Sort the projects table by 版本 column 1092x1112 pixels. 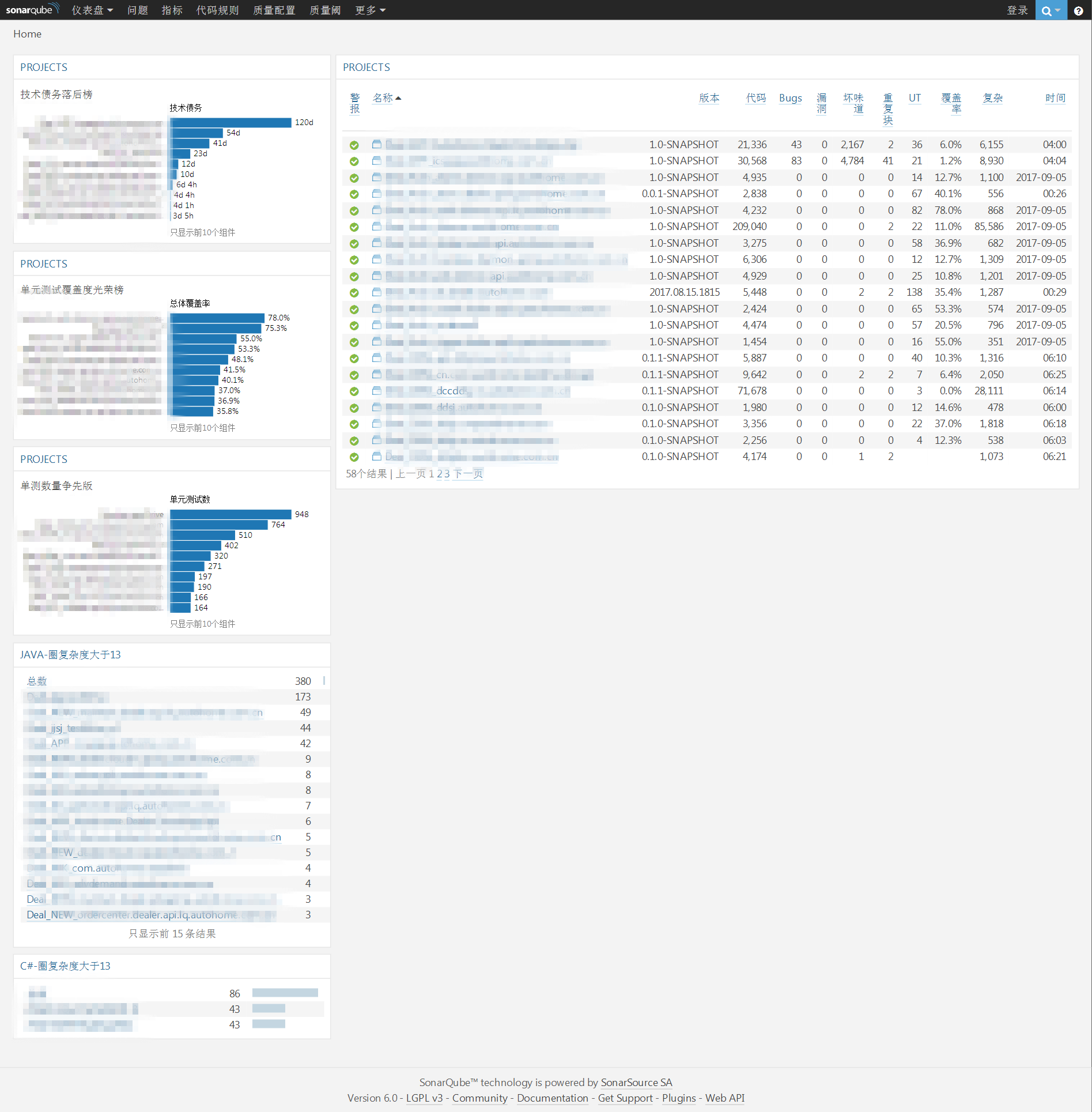click(x=709, y=98)
